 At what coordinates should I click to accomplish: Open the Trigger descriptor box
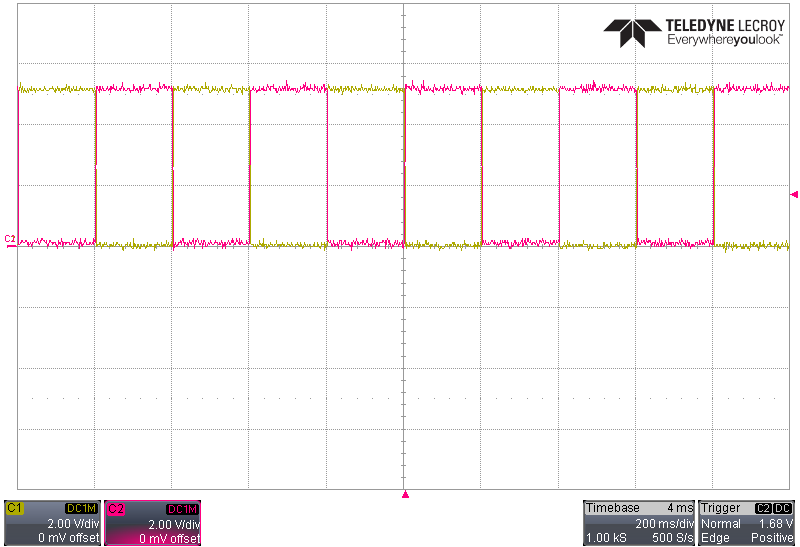pyautogui.click(x=746, y=523)
